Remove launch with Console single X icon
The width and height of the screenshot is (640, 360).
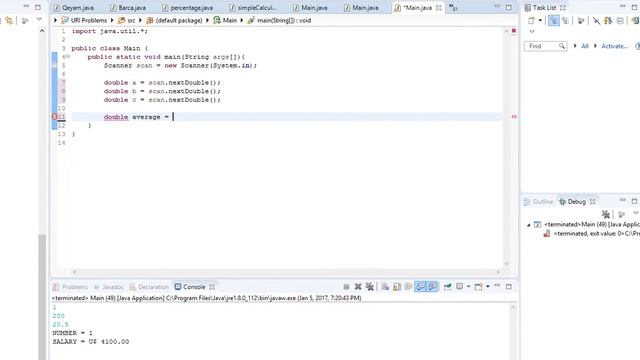[358, 287]
